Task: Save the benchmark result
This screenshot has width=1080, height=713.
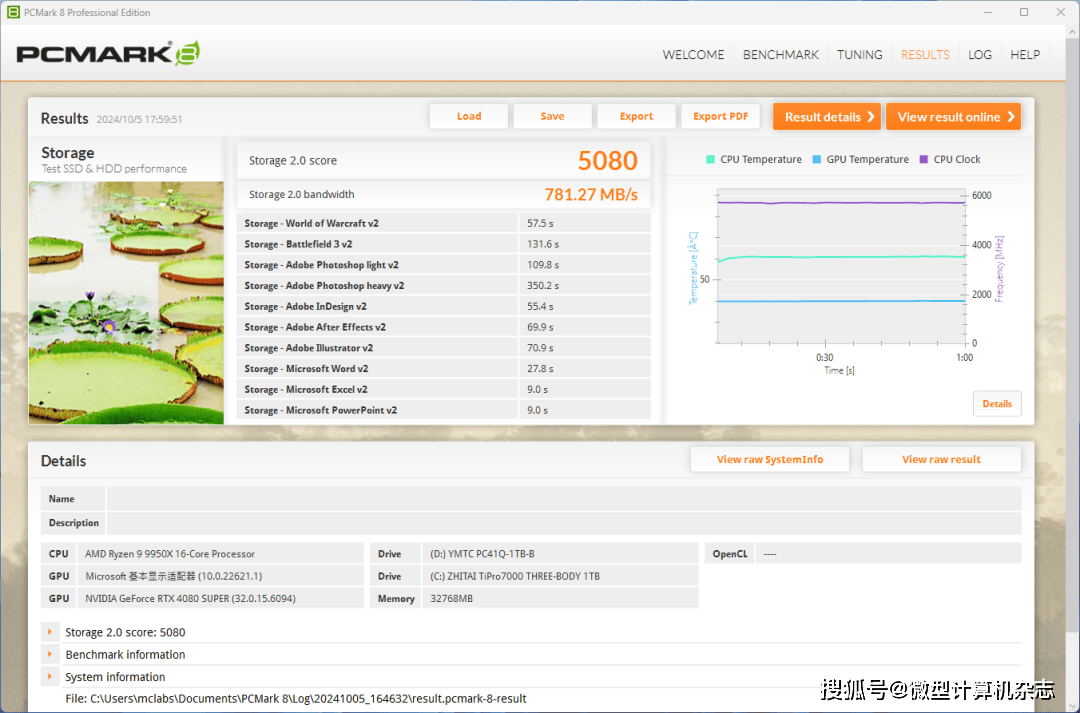Action: click(x=552, y=116)
